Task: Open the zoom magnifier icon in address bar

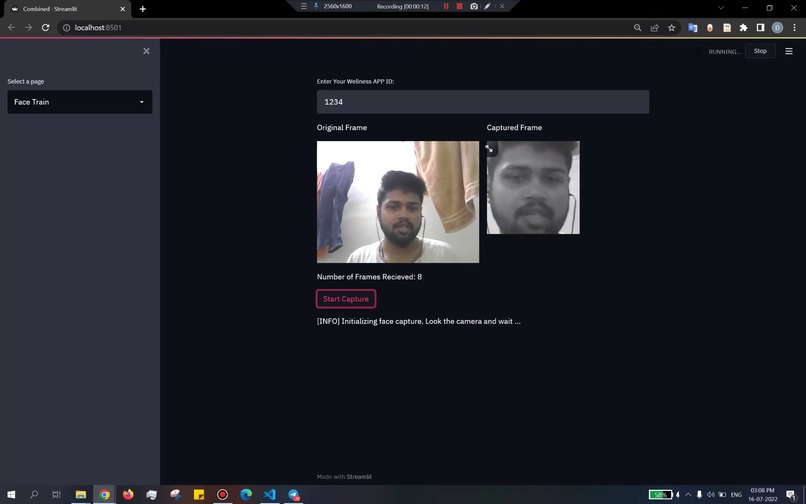Action: pyautogui.click(x=637, y=28)
